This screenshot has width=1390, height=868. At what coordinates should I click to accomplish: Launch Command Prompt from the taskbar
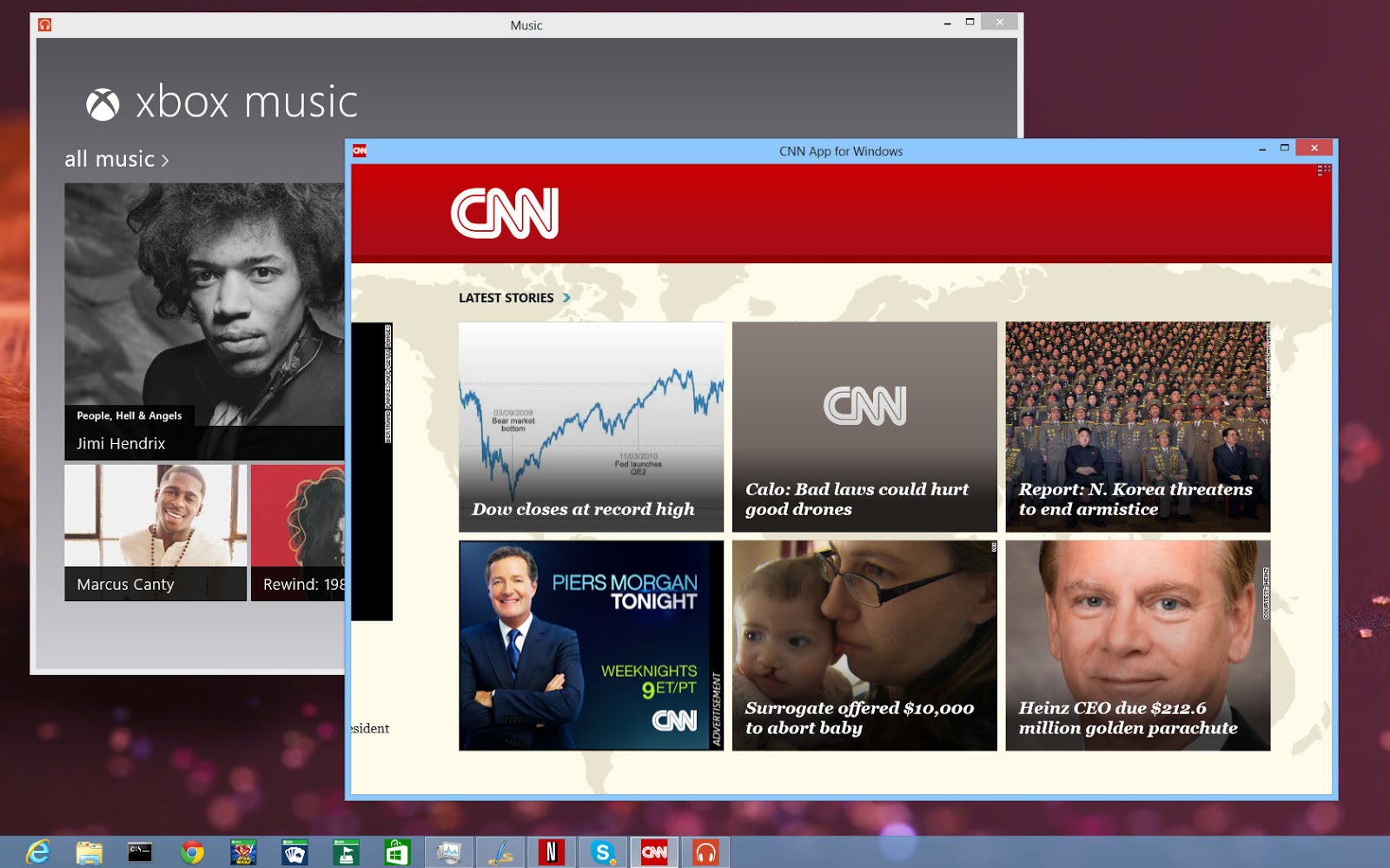coord(140,852)
